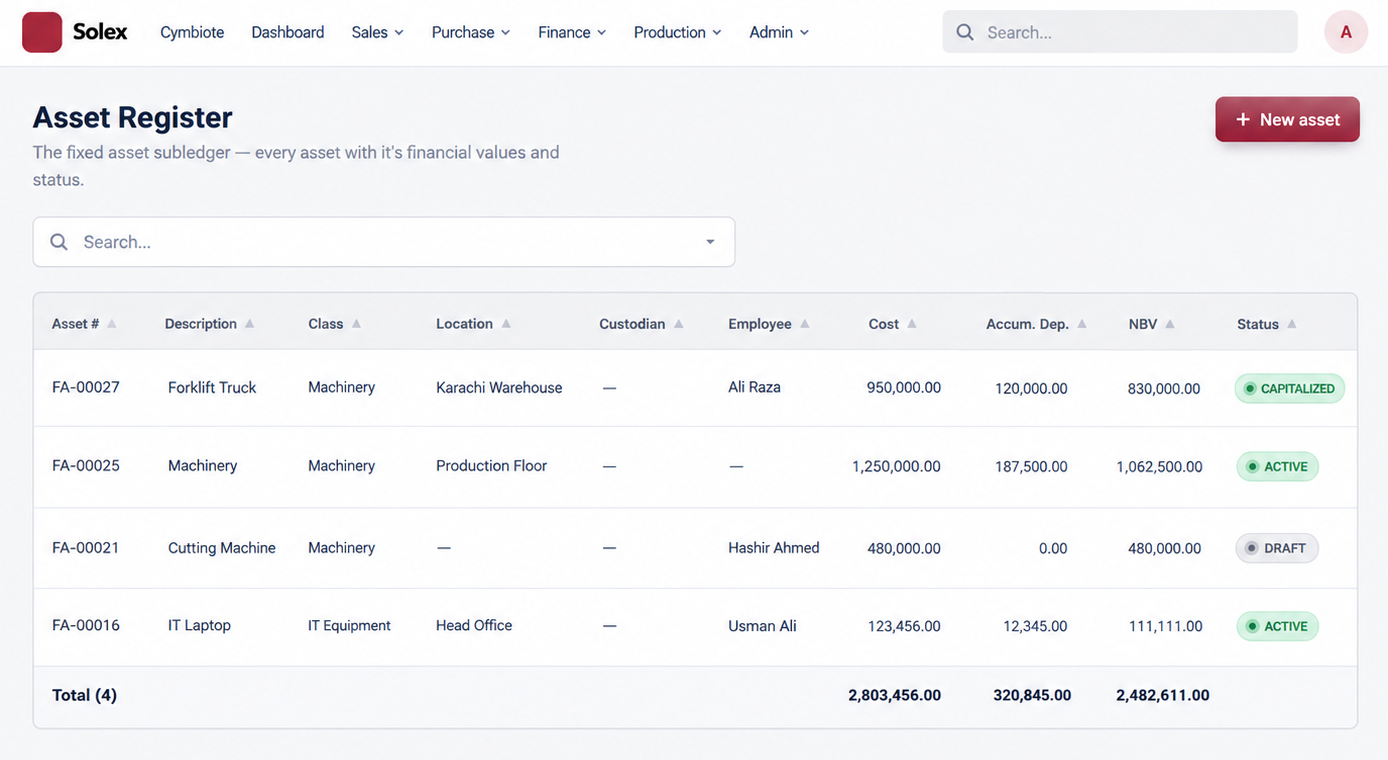Expand the Production menu
Screen dimensions: 1388x760
(677, 32)
